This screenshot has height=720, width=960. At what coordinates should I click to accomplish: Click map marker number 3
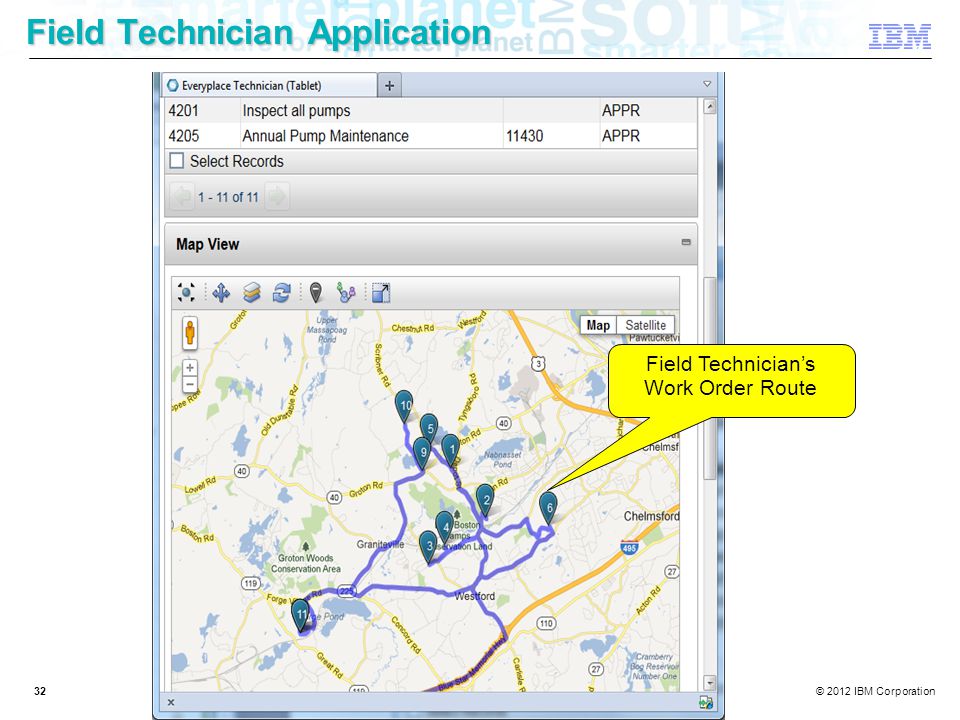[x=429, y=546]
